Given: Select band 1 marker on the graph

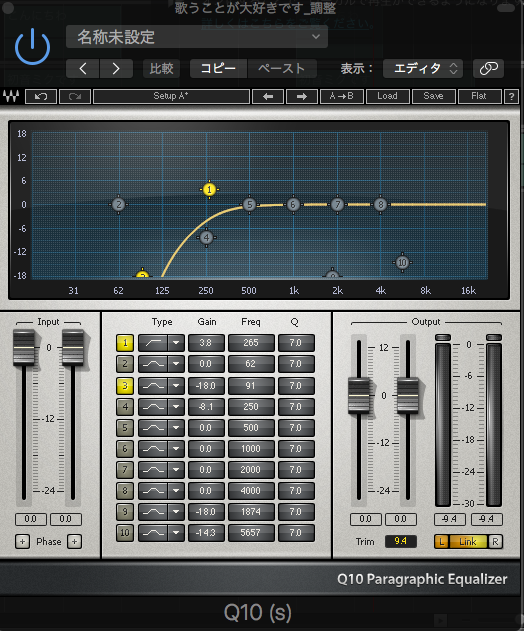Looking at the screenshot, I should click(209, 189).
